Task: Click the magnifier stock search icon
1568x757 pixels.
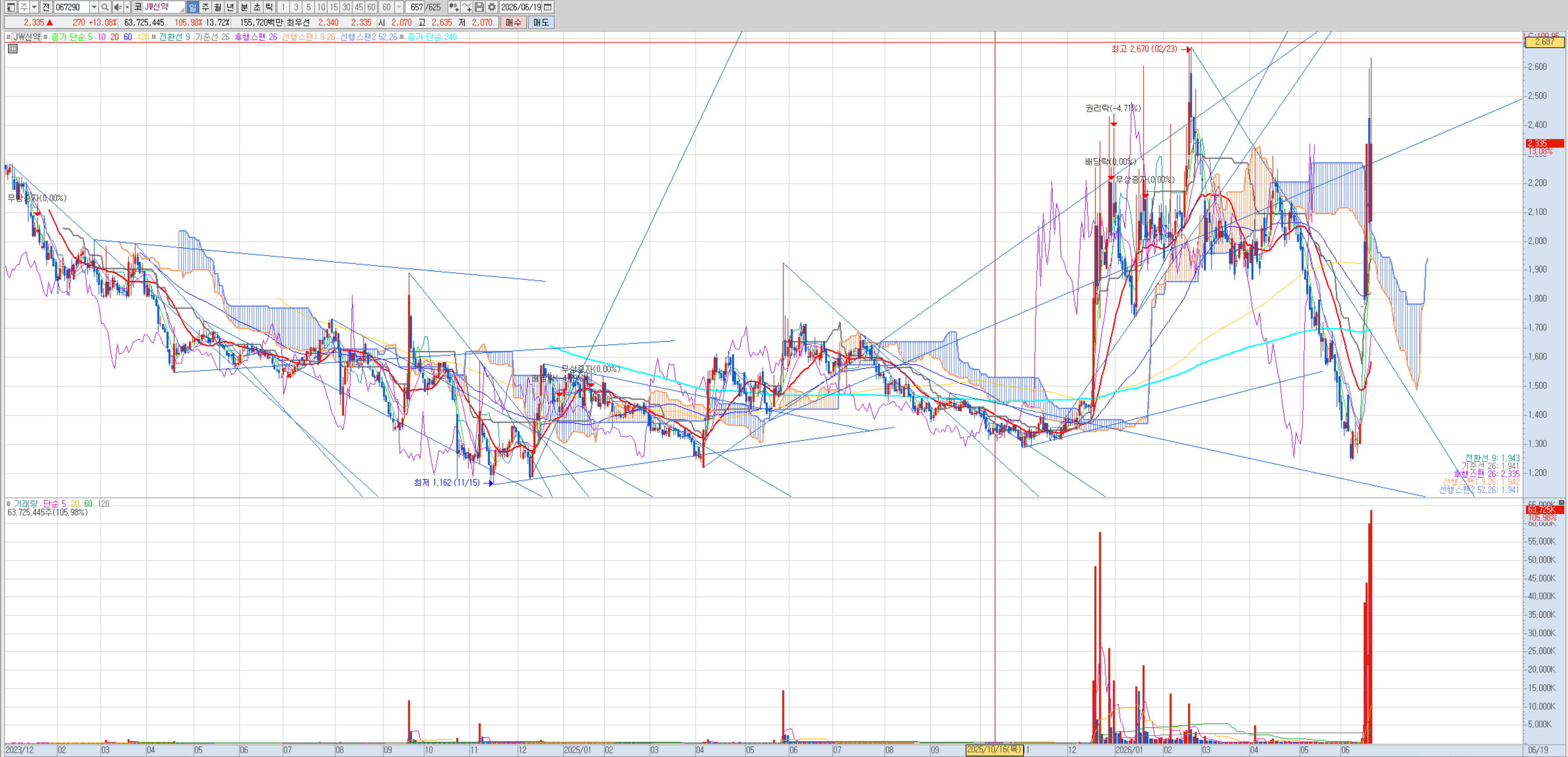Action: pyautogui.click(x=105, y=7)
